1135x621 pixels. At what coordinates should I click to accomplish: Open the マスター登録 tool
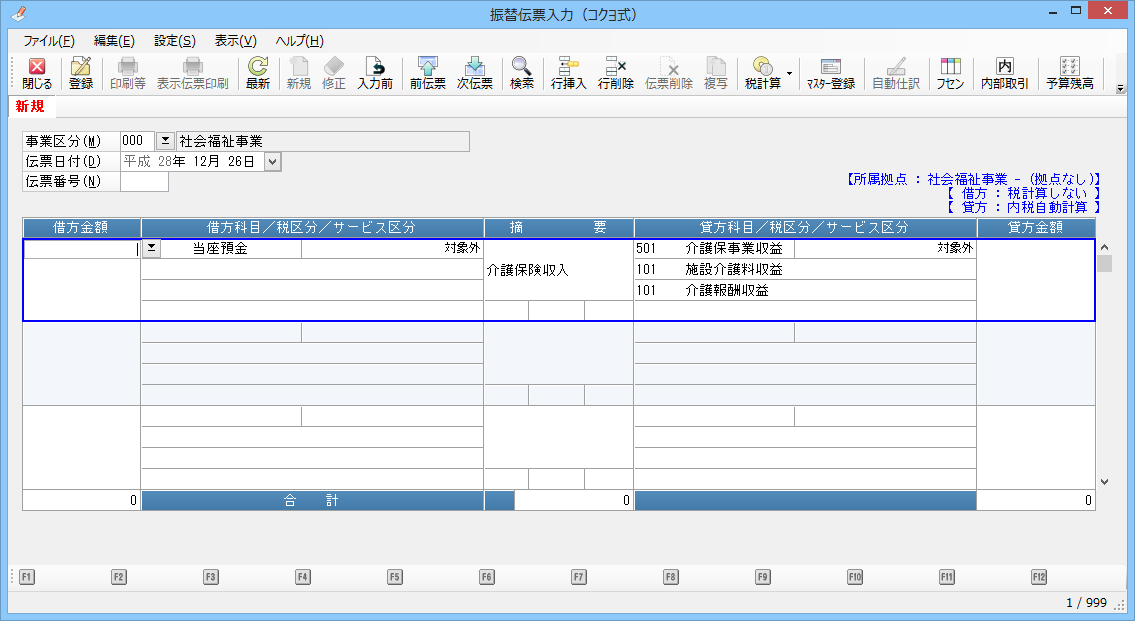830,74
